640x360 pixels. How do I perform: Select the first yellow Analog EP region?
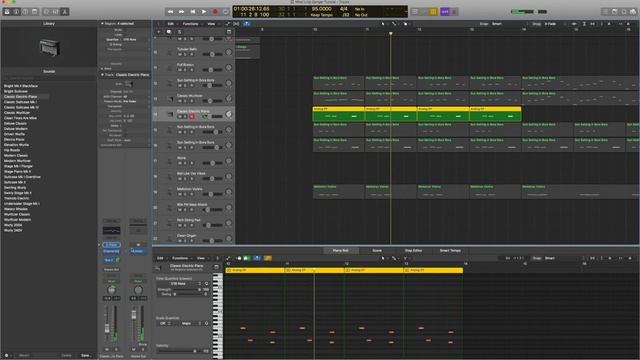338,114
